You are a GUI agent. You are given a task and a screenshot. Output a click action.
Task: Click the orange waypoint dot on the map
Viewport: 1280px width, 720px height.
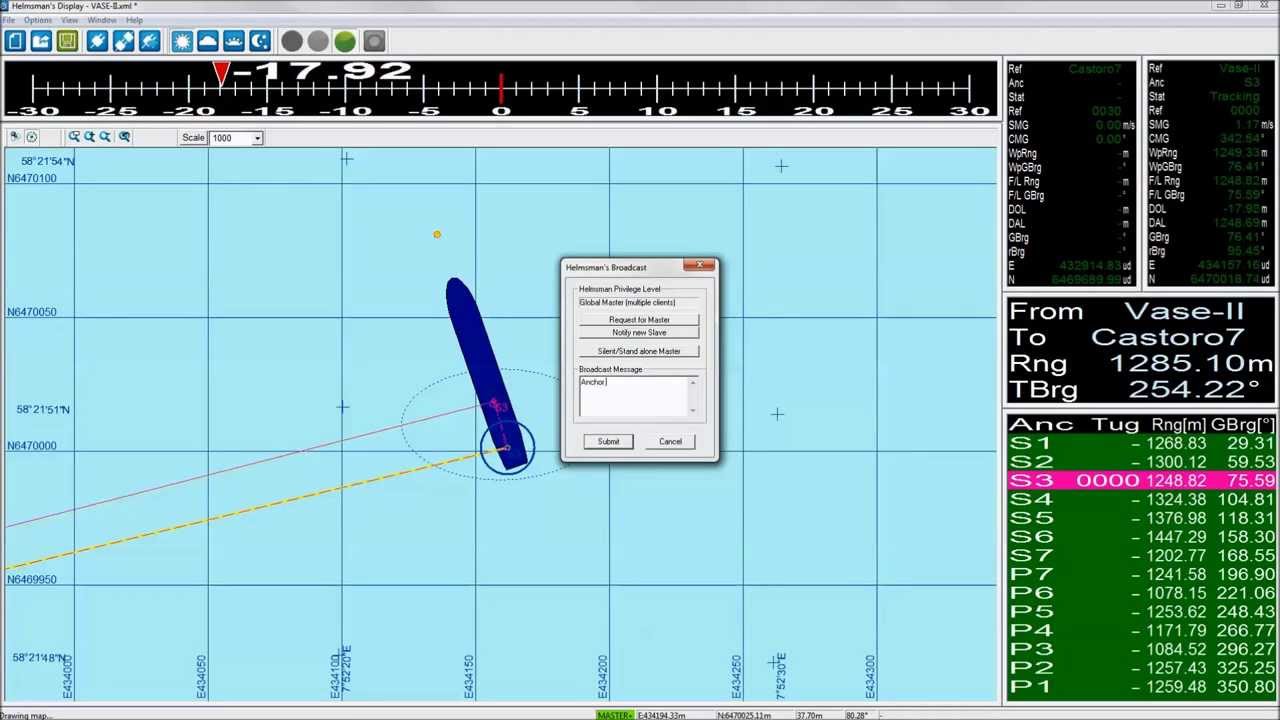point(437,234)
